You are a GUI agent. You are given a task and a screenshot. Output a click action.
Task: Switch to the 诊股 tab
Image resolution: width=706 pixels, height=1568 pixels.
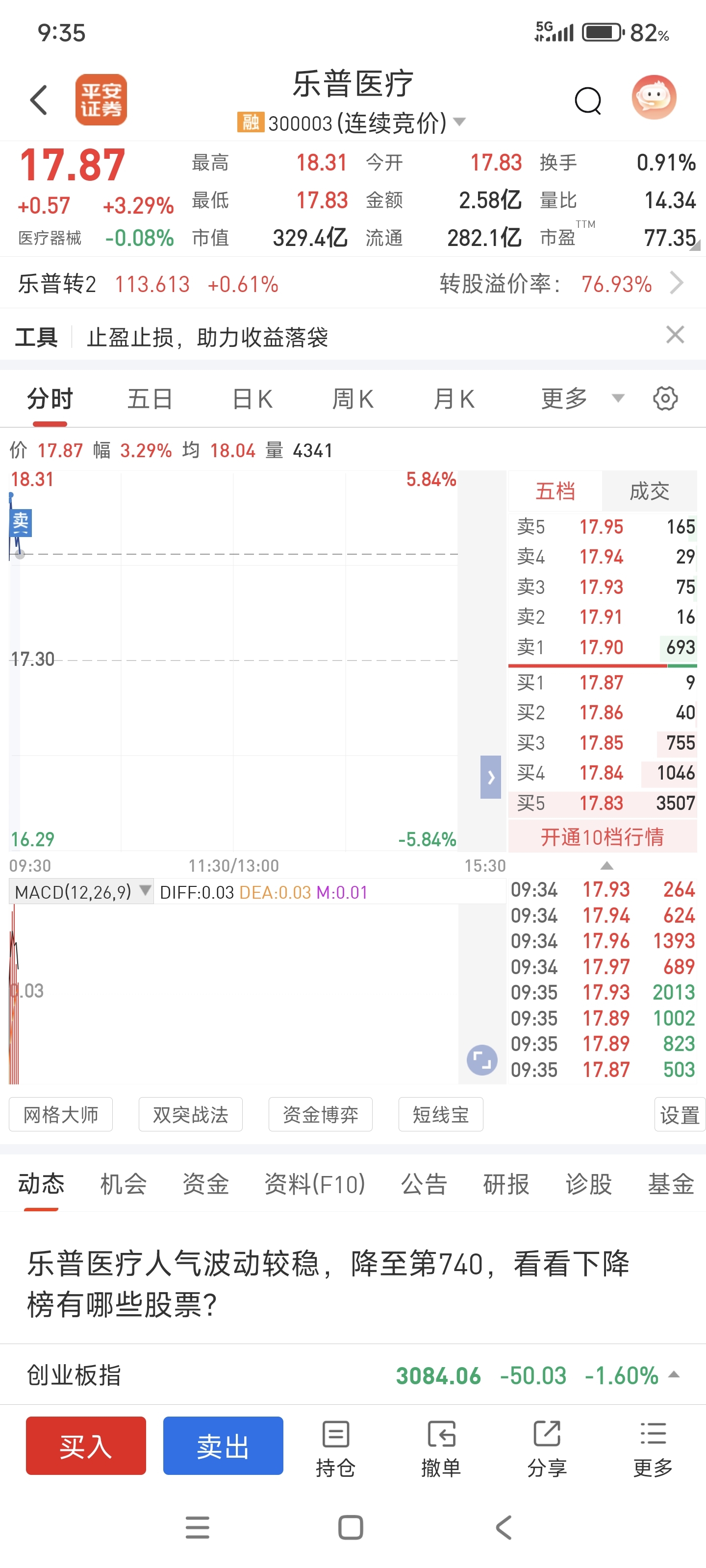pyautogui.click(x=588, y=1184)
